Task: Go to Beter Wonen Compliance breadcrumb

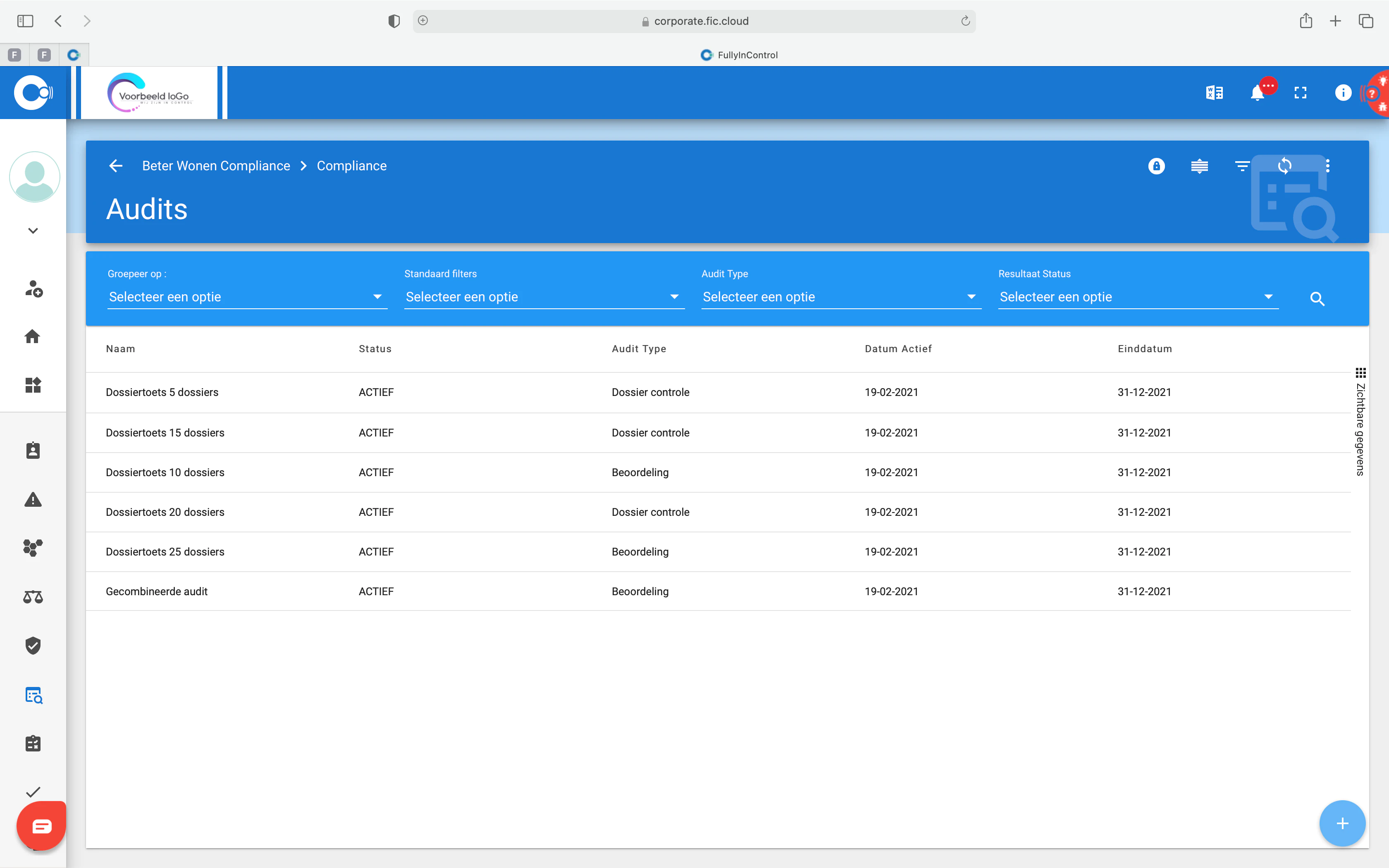Action: [x=216, y=166]
